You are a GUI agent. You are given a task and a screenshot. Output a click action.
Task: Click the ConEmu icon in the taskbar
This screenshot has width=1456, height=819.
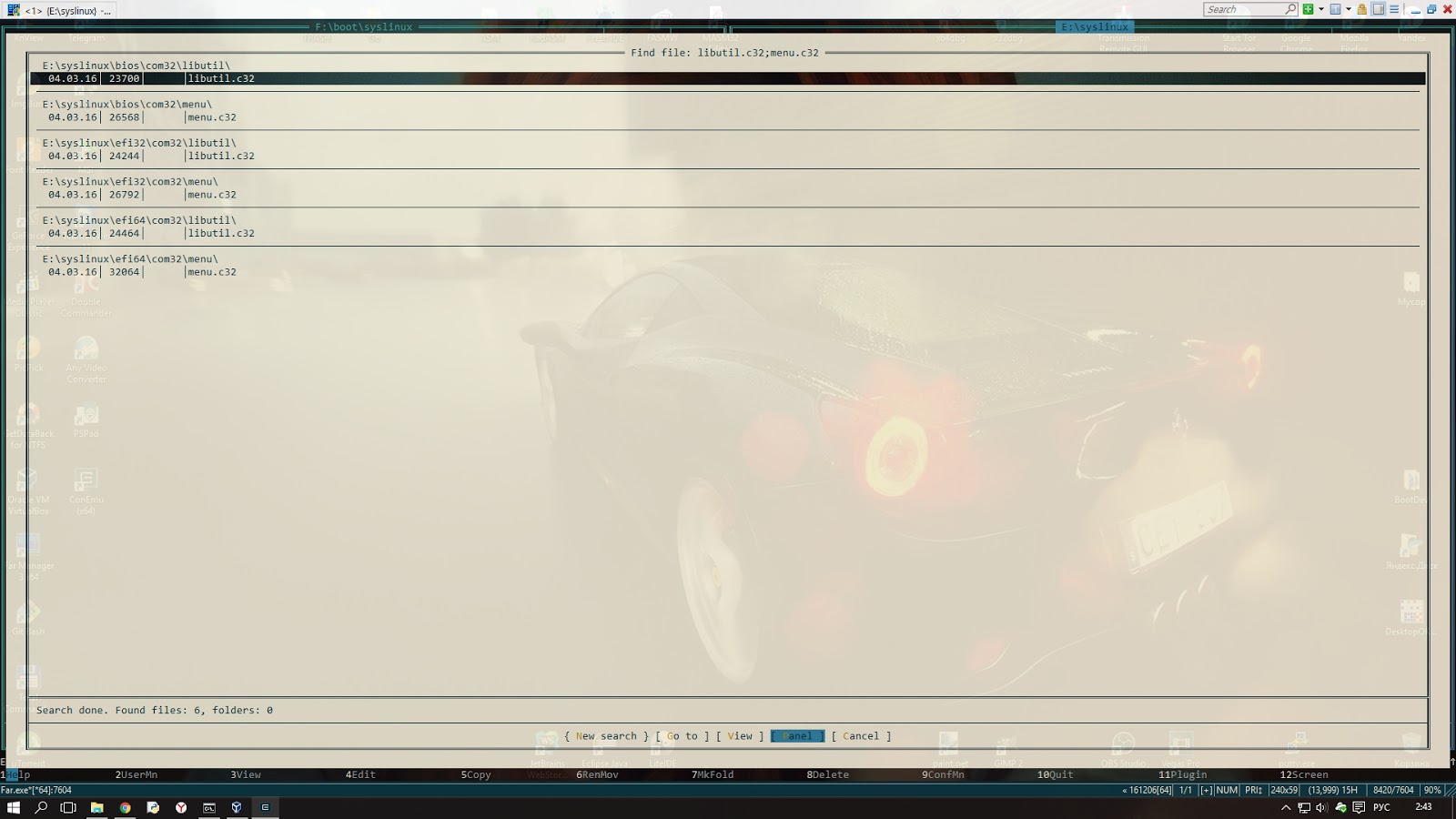265,807
